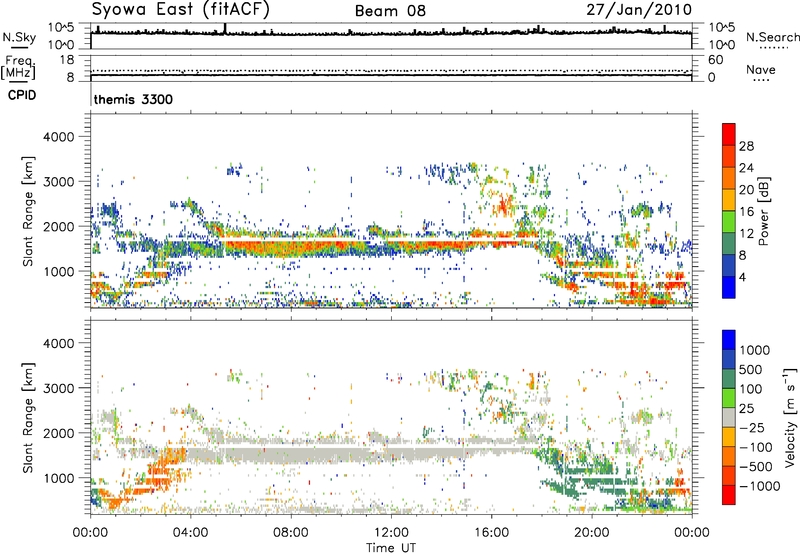The height and width of the screenshot is (554, 800).
Task: Click the '20:00' time axis tick label
Action: click(x=592, y=533)
